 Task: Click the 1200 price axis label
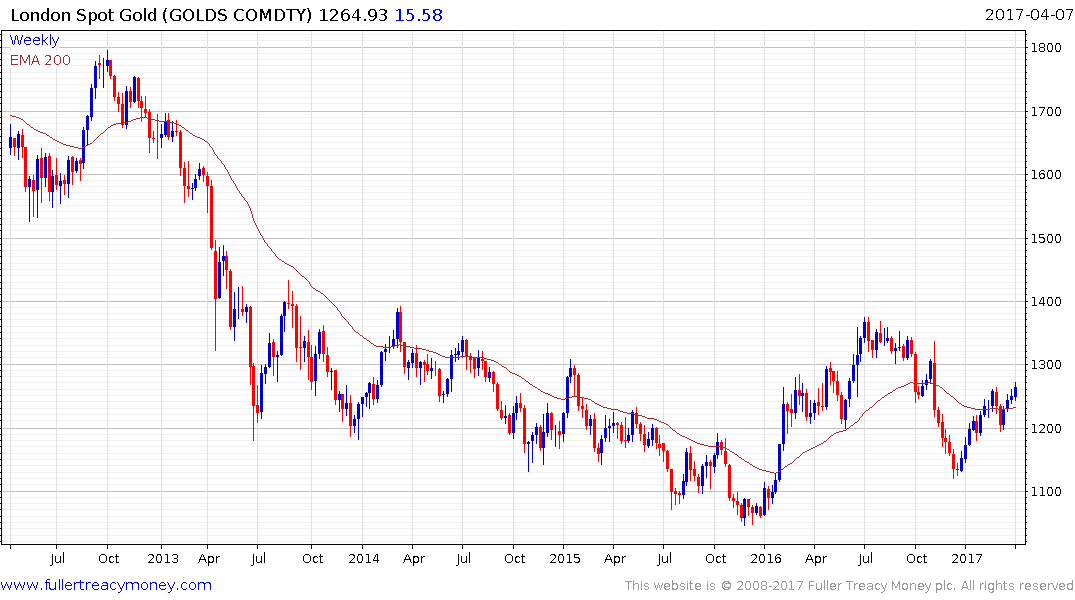[1046, 429]
